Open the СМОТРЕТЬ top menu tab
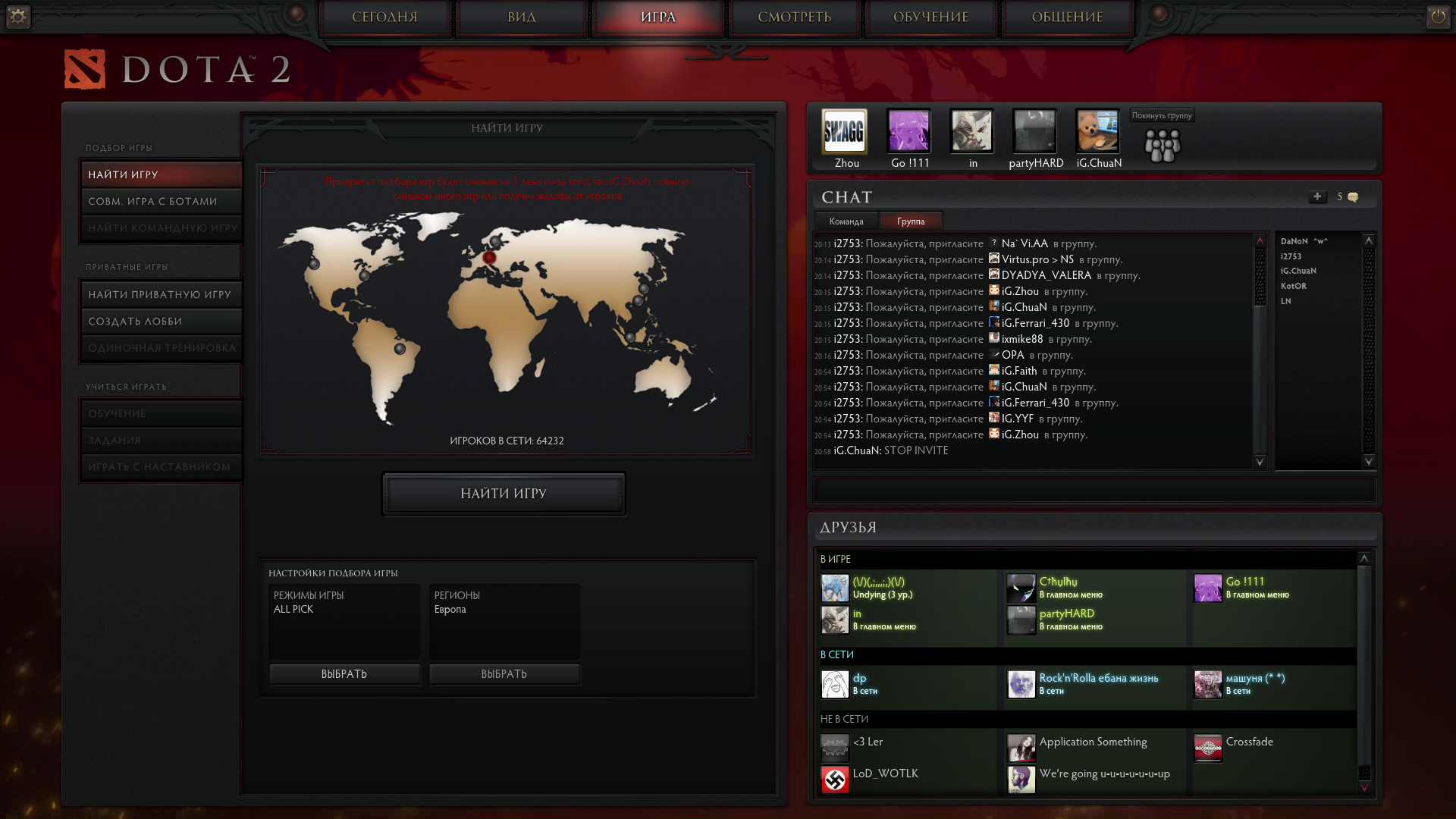This screenshot has height=819, width=1456. (794, 17)
